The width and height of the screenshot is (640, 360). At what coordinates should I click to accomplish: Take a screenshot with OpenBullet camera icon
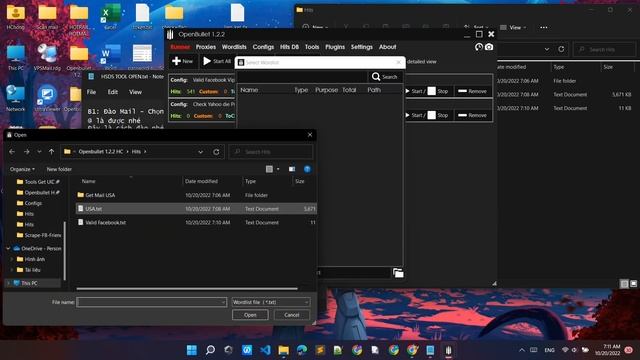(489, 47)
